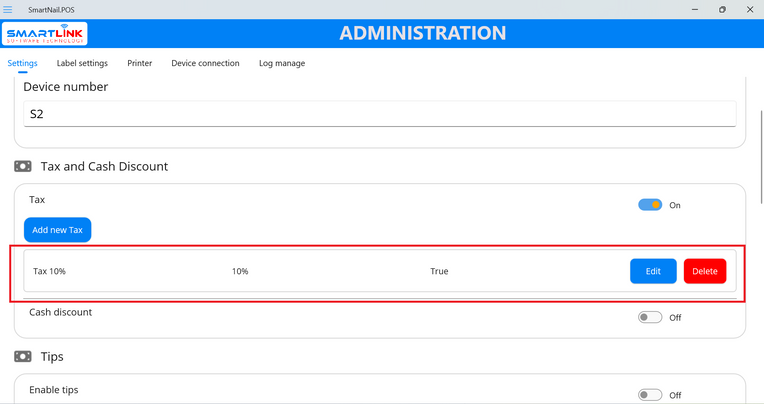The height and width of the screenshot is (404, 764).
Task: Select the Device connection tab
Action: (x=205, y=63)
